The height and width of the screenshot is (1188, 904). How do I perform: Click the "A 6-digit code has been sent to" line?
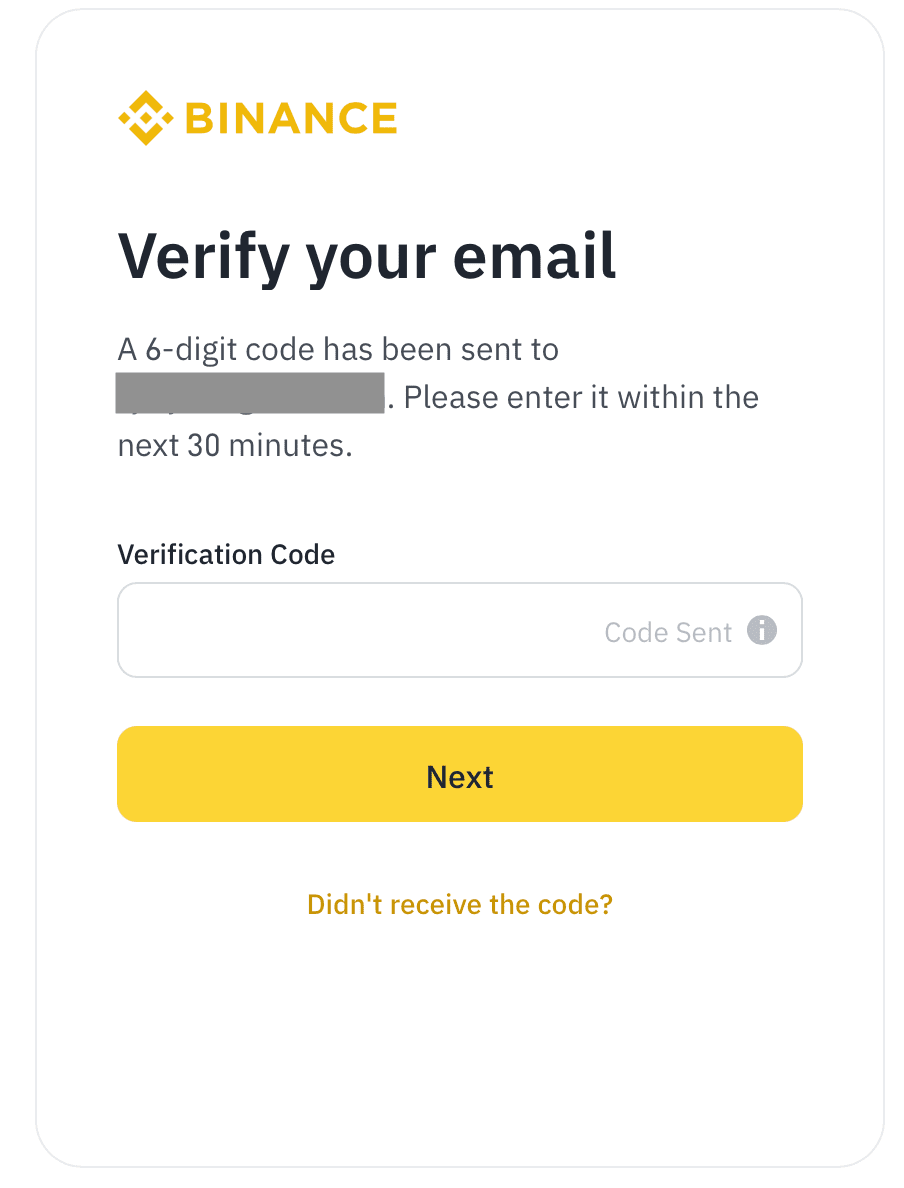338,350
